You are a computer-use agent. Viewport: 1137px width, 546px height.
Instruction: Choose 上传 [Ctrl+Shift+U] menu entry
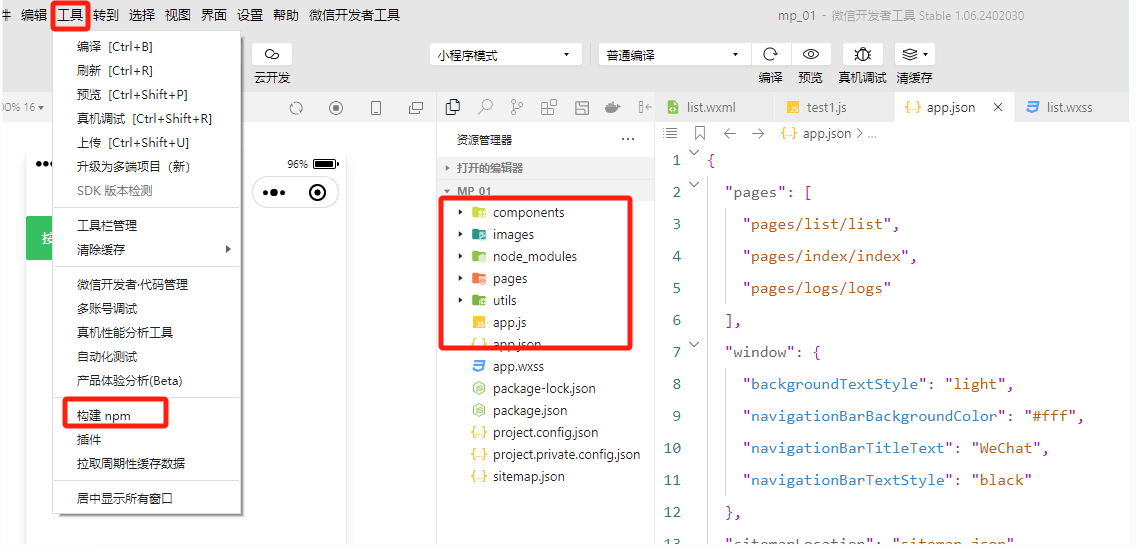click(x=146, y=143)
